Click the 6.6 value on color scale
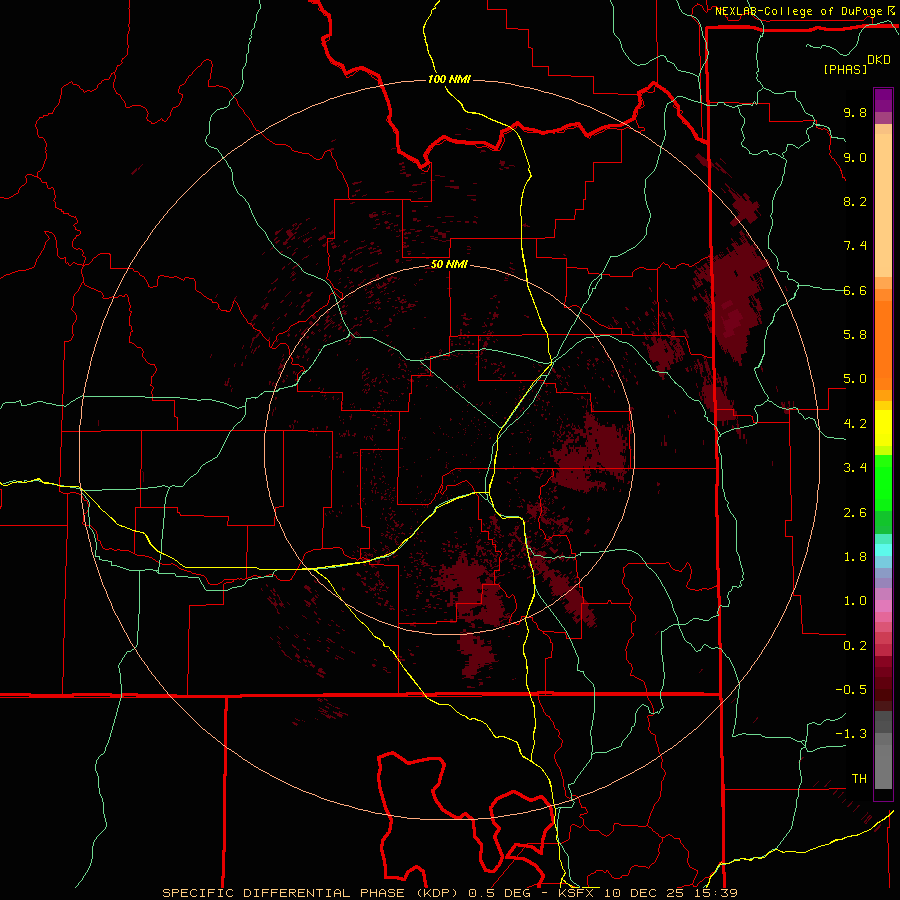Image resolution: width=900 pixels, height=900 pixels. (x=855, y=290)
